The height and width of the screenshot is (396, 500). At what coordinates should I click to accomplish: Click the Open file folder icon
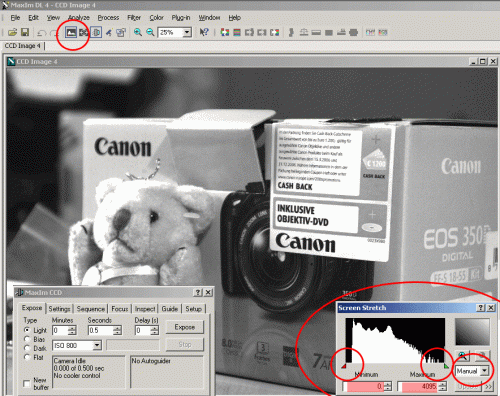tap(13, 32)
